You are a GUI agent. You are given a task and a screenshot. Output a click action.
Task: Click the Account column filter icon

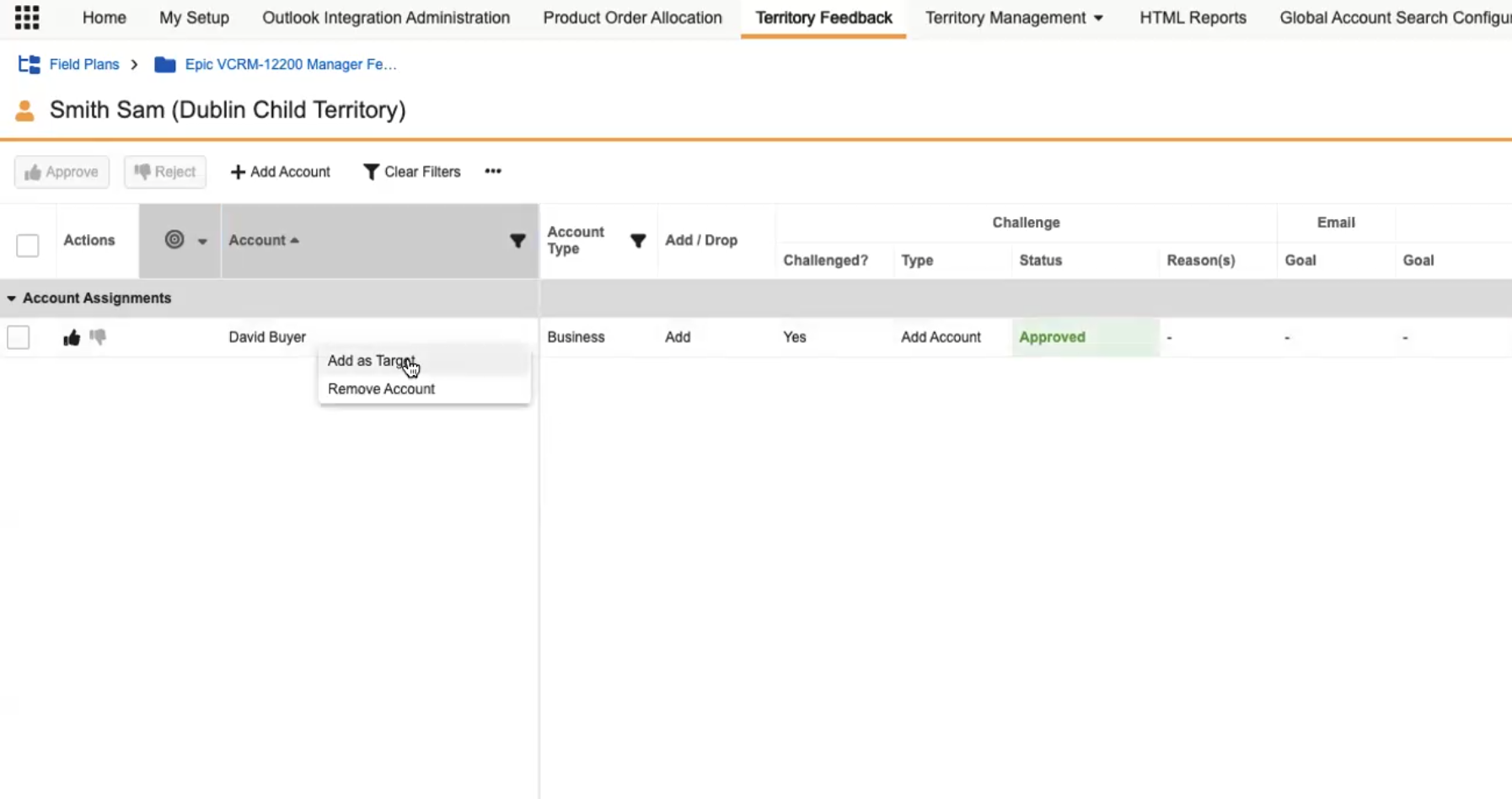[x=517, y=241]
